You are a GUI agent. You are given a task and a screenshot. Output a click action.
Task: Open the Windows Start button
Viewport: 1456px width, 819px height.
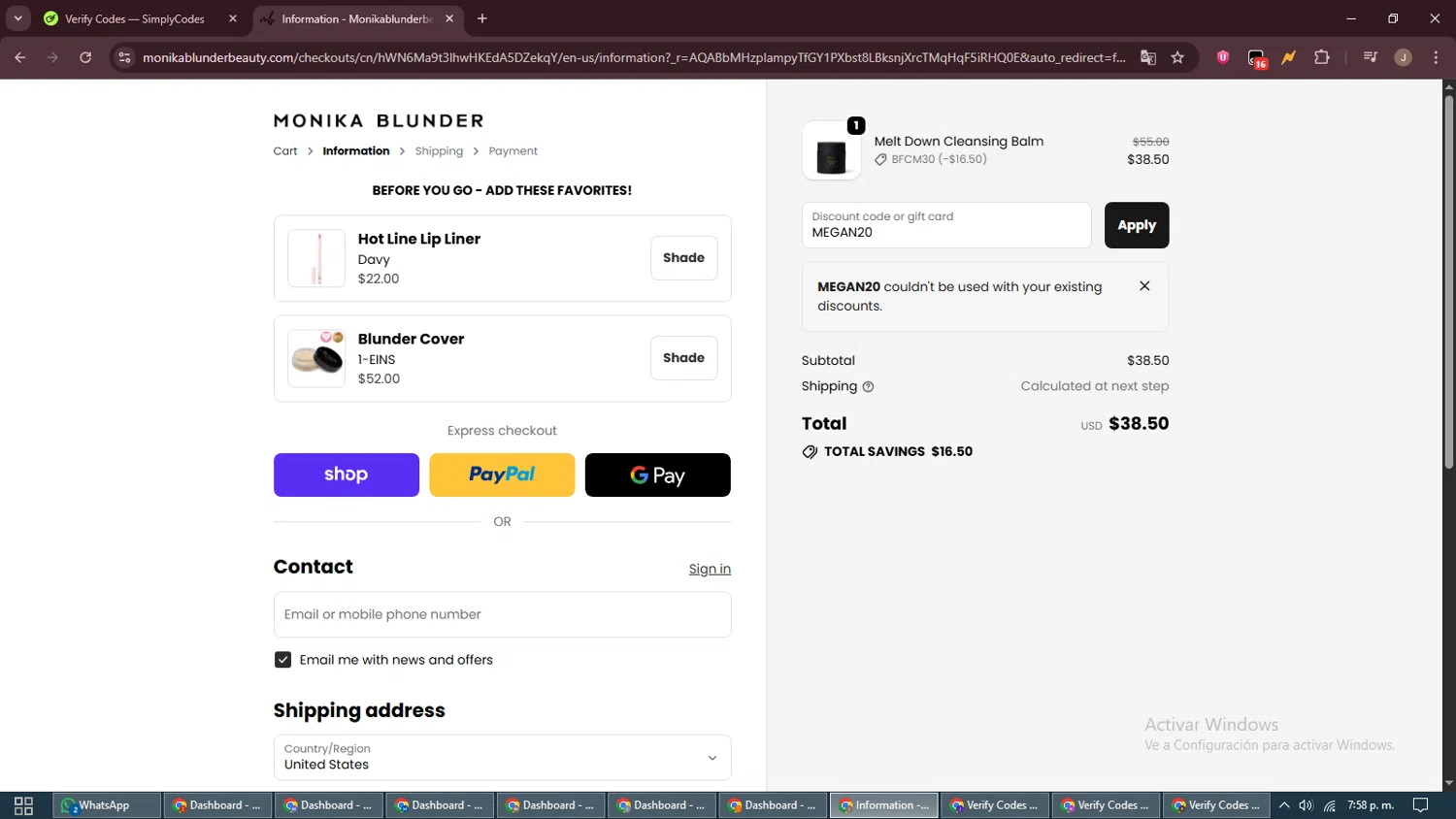23,805
